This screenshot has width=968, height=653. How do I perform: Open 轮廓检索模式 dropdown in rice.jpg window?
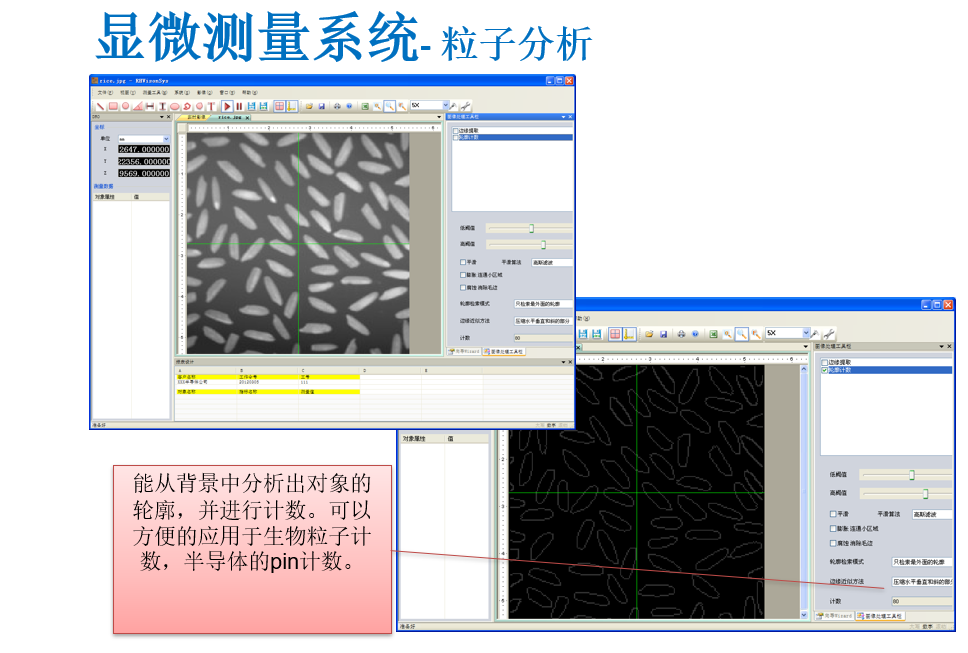point(543,304)
